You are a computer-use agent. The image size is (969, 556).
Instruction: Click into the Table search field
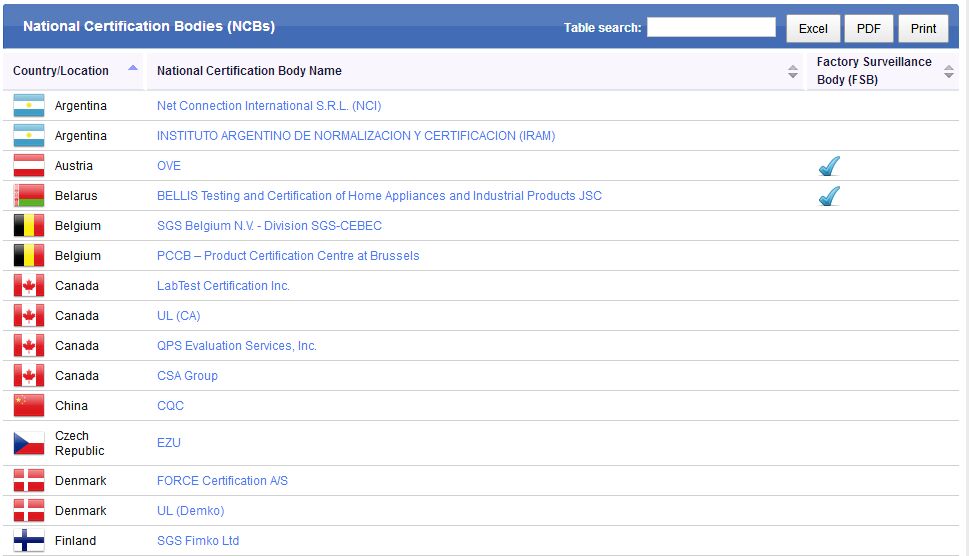click(x=711, y=28)
